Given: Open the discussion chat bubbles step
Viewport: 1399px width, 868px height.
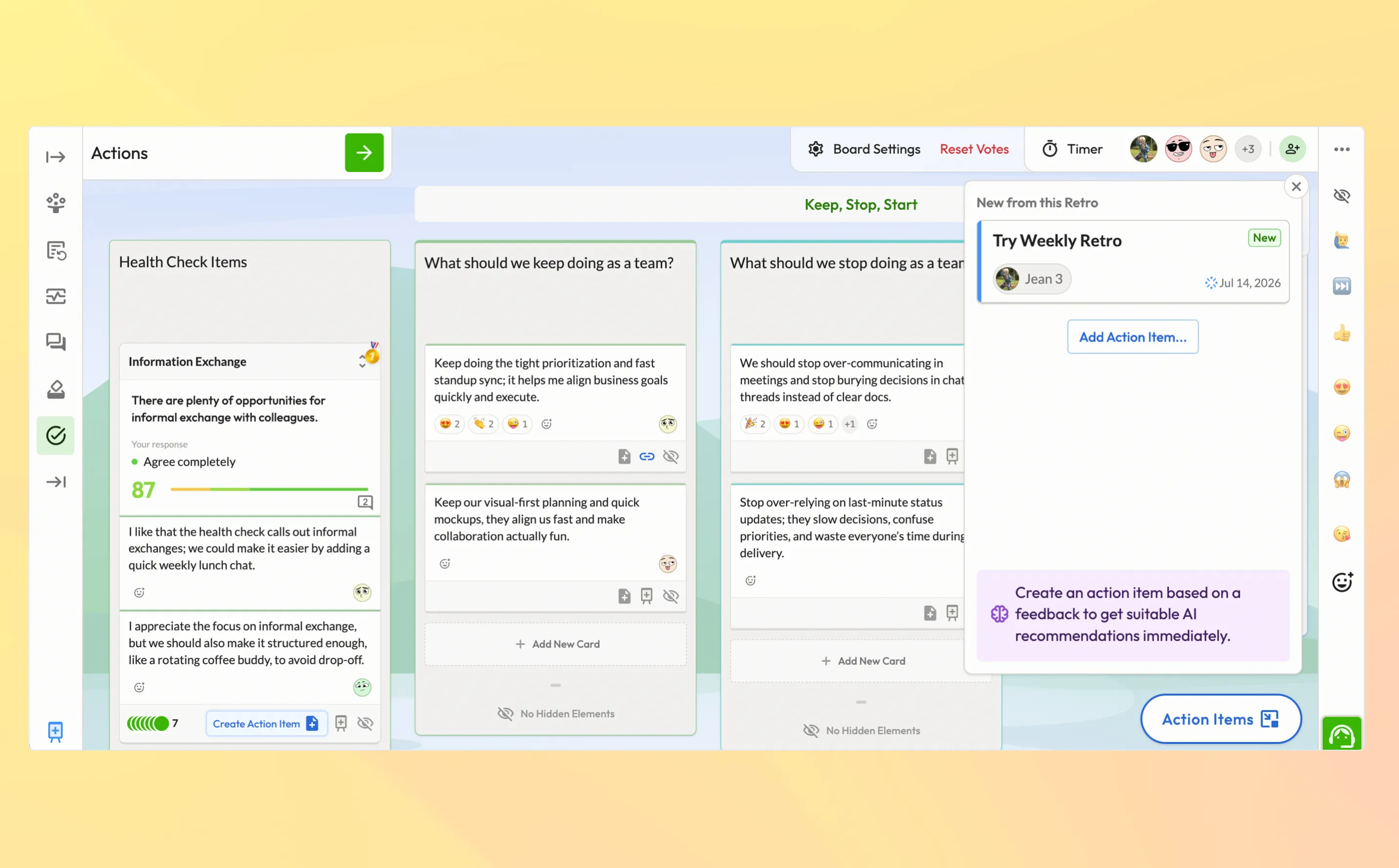Looking at the screenshot, I should pos(56,342).
